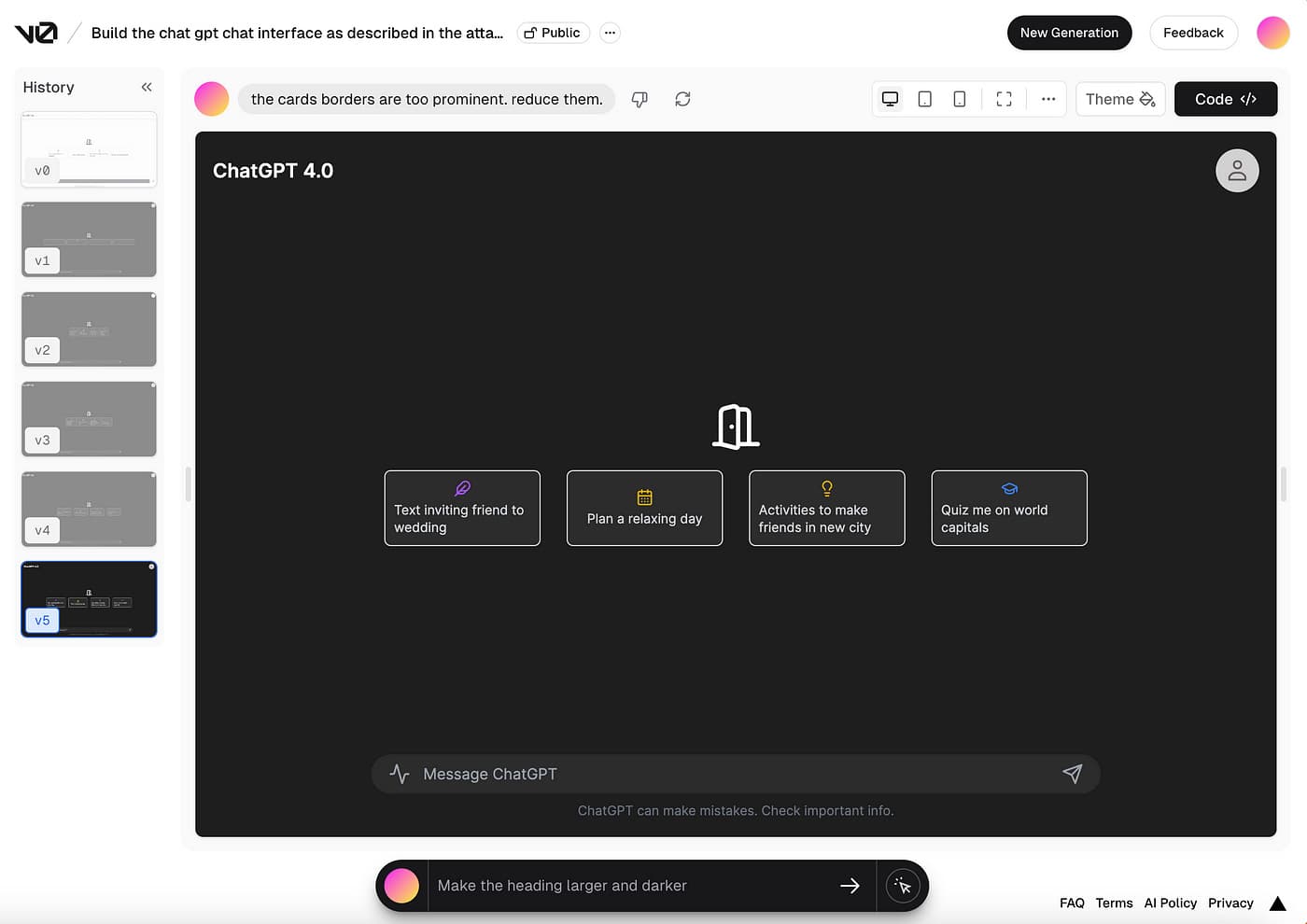
Task: Click the user profile icon in preview
Action: click(1237, 171)
